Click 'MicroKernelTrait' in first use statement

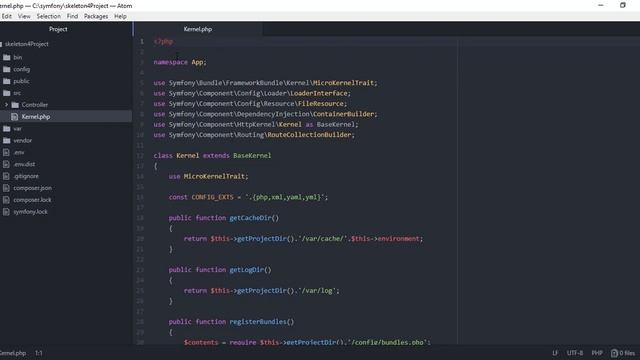(x=343, y=83)
